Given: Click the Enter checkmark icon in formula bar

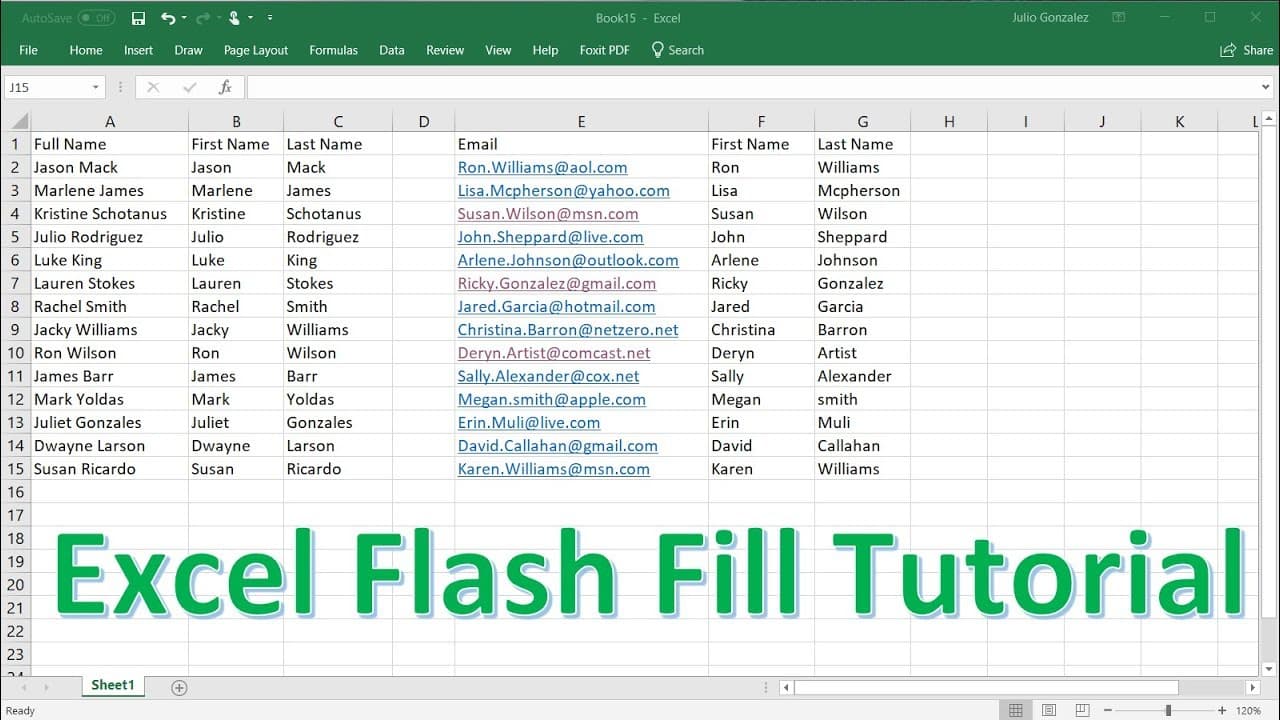Looking at the screenshot, I should pos(190,87).
